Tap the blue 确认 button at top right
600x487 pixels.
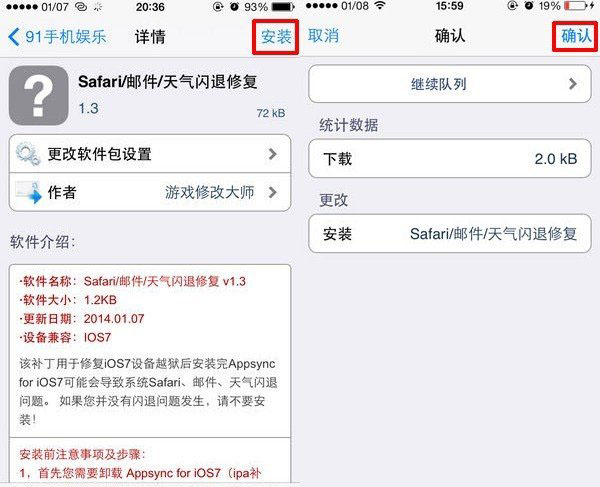click(x=576, y=36)
